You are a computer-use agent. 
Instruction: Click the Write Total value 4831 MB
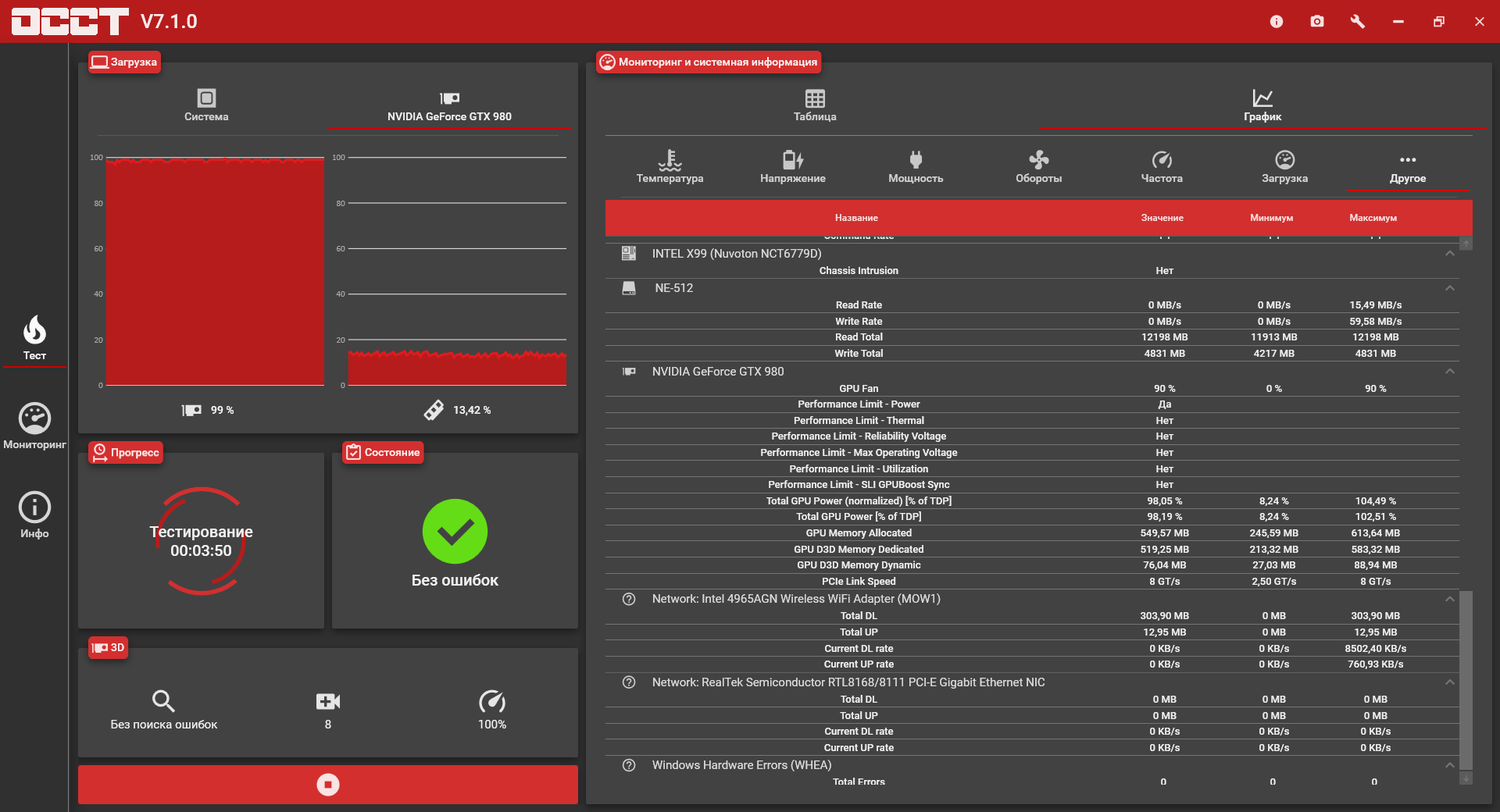tap(1164, 354)
